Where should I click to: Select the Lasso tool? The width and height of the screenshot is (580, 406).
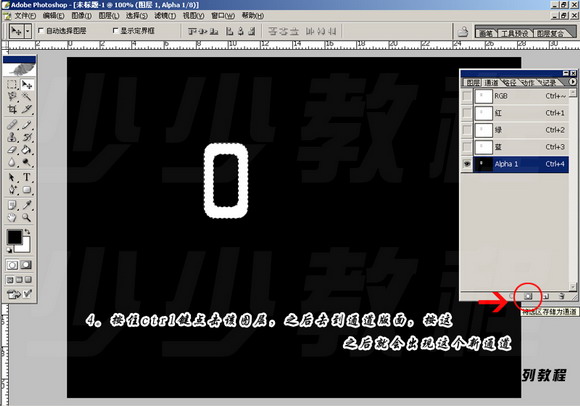12,97
